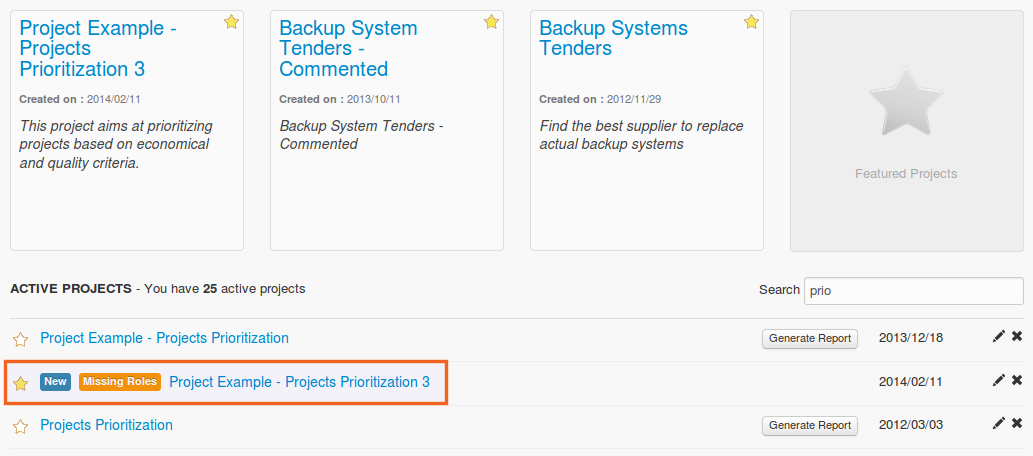Toggle star on Backup Systems Tenders card

[x=751, y=22]
